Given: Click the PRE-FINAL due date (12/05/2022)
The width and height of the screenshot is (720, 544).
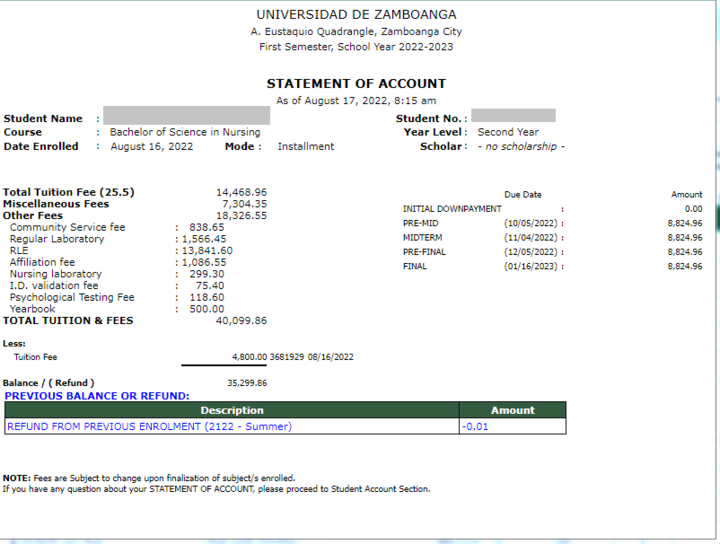Looking at the screenshot, I should coord(531,252).
